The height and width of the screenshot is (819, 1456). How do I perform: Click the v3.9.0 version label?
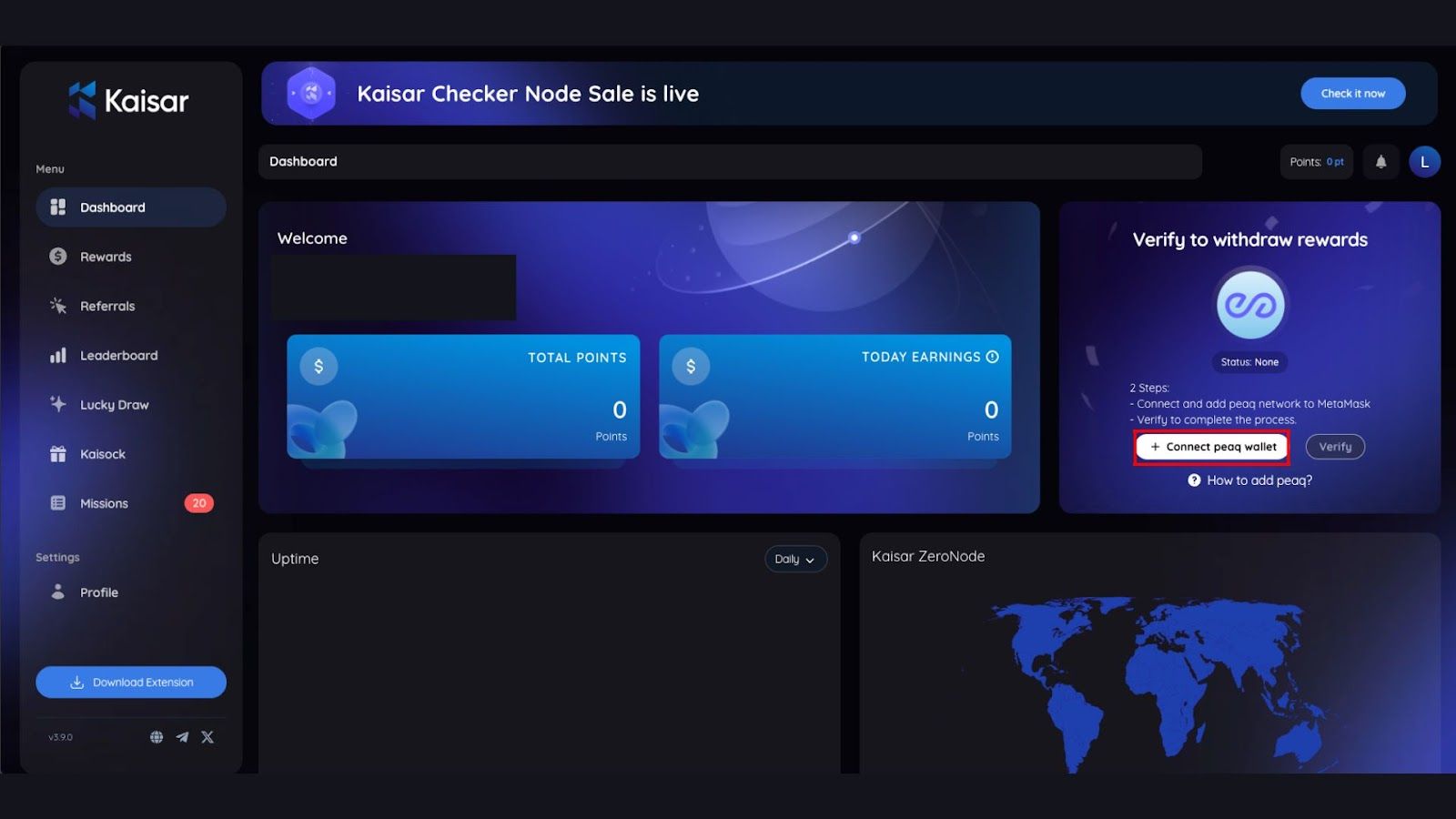60,737
